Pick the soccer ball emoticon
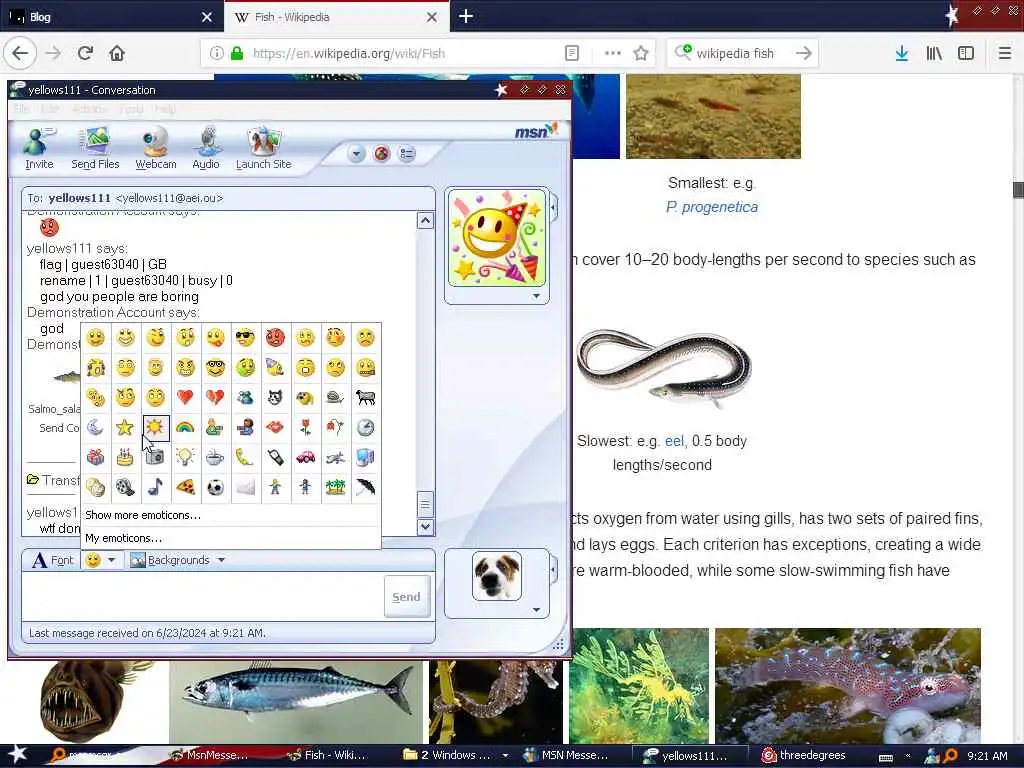 215,487
